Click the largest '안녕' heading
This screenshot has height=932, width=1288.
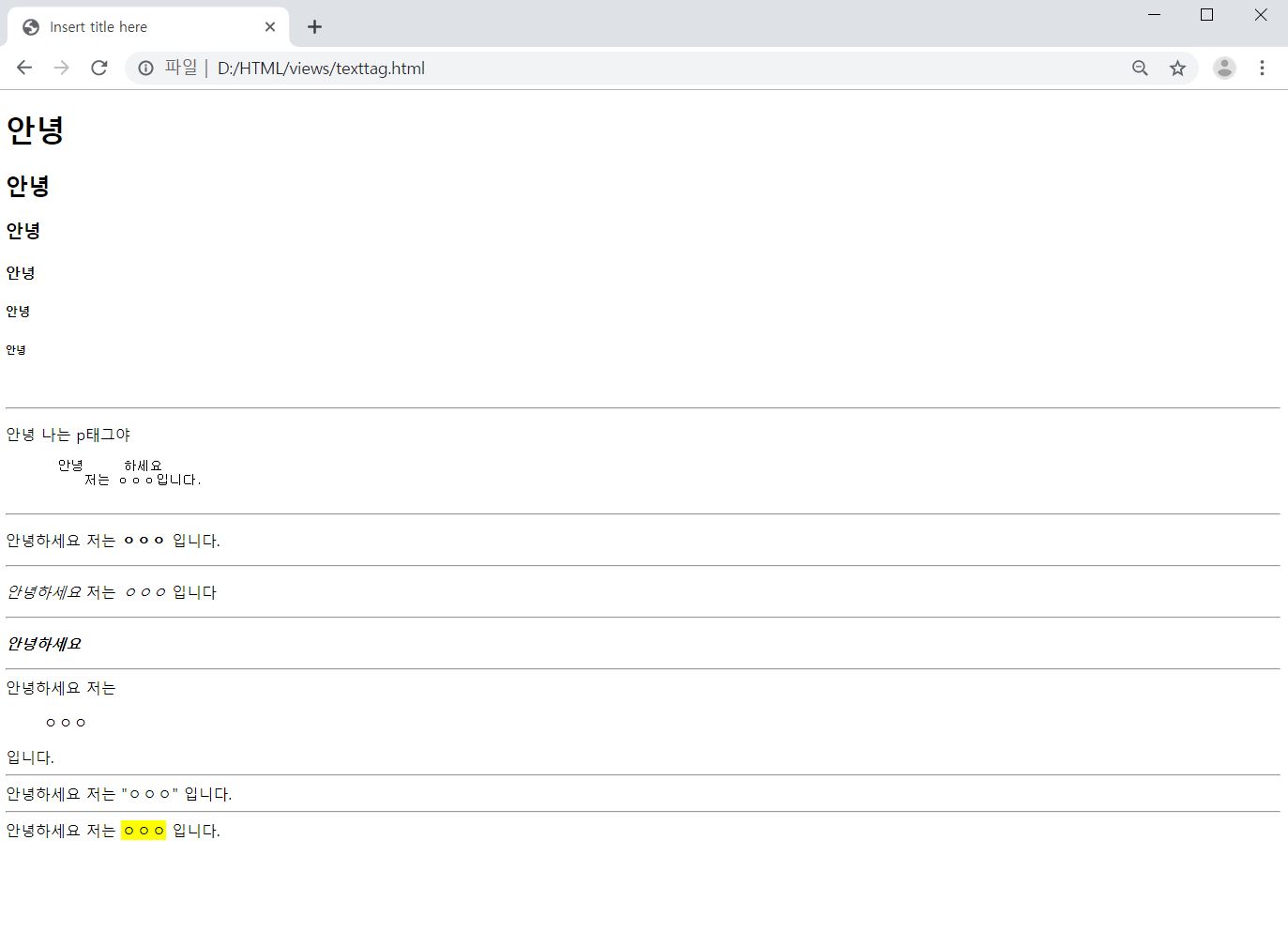click(35, 130)
